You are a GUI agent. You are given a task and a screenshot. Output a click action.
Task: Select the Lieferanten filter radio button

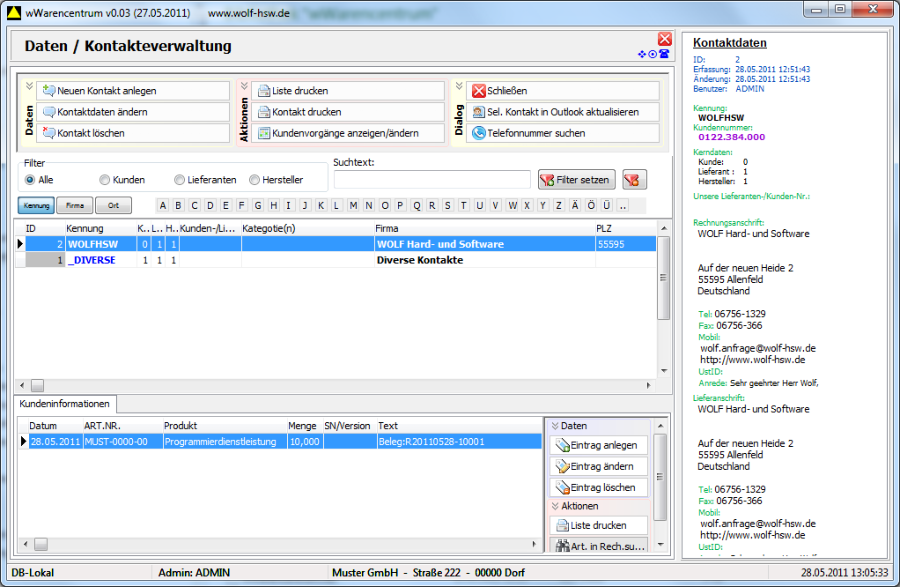coord(180,180)
